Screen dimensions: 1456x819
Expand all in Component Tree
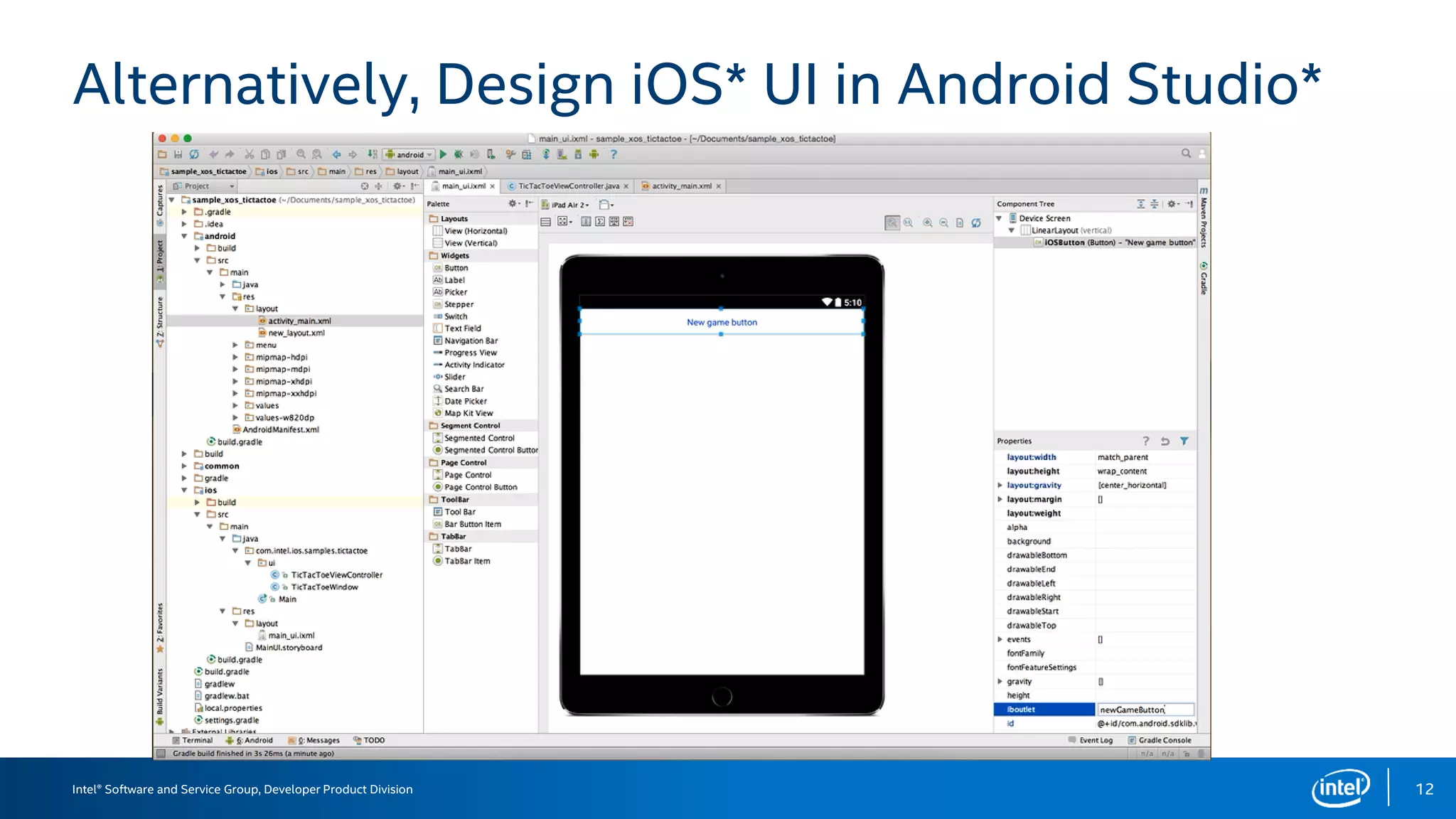point(1140,204)
